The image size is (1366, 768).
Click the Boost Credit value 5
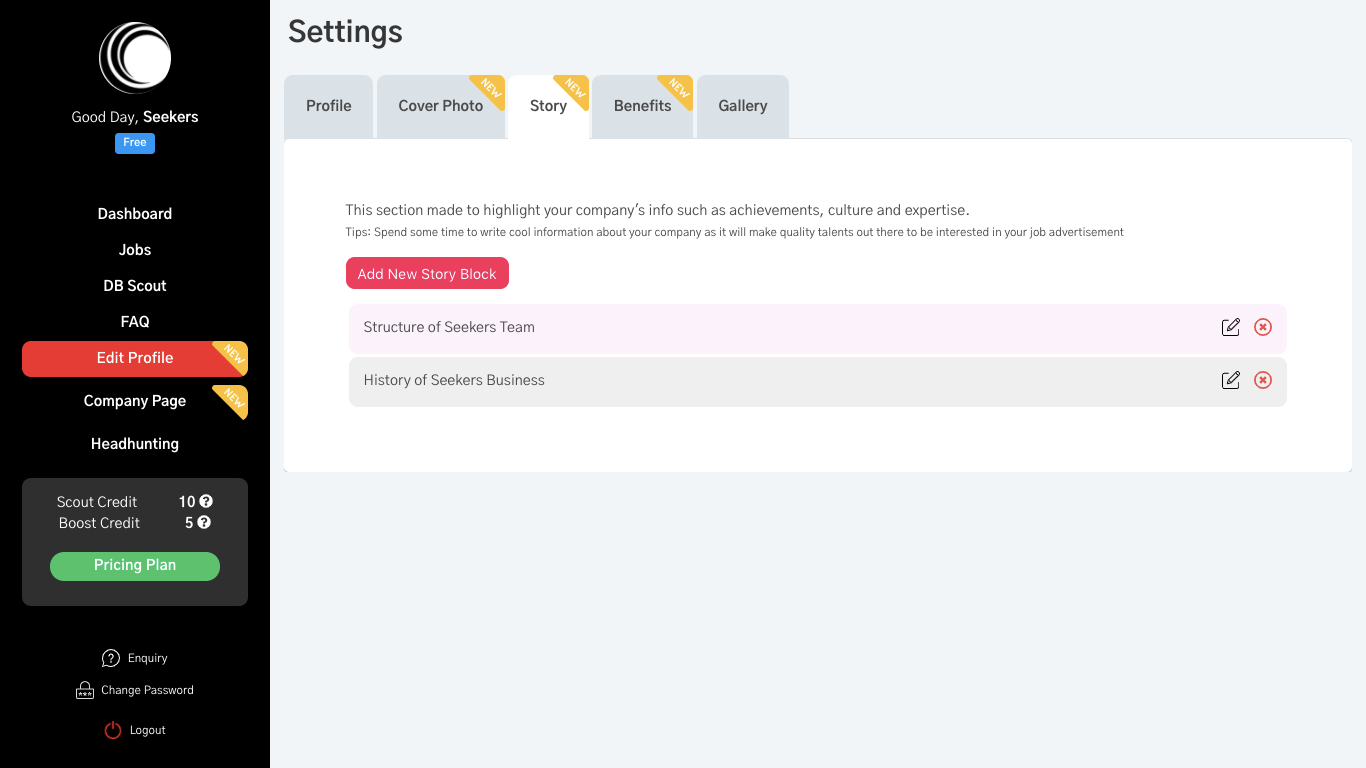click(189, 523)
